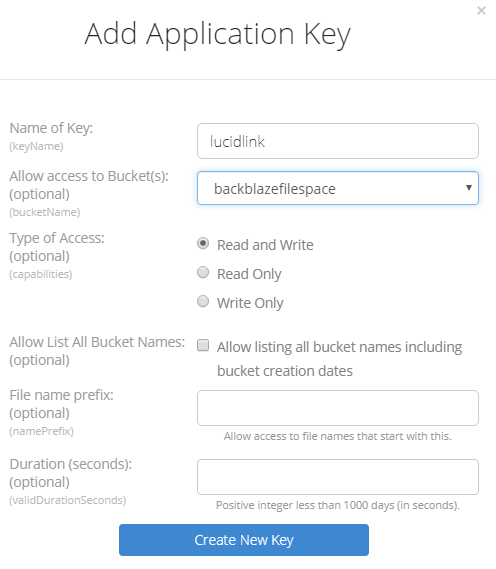Screen dimensions: 496x569
Task: Click the 'File name prefix:' label
Action: pyautogui.click(x=61, y=395)
